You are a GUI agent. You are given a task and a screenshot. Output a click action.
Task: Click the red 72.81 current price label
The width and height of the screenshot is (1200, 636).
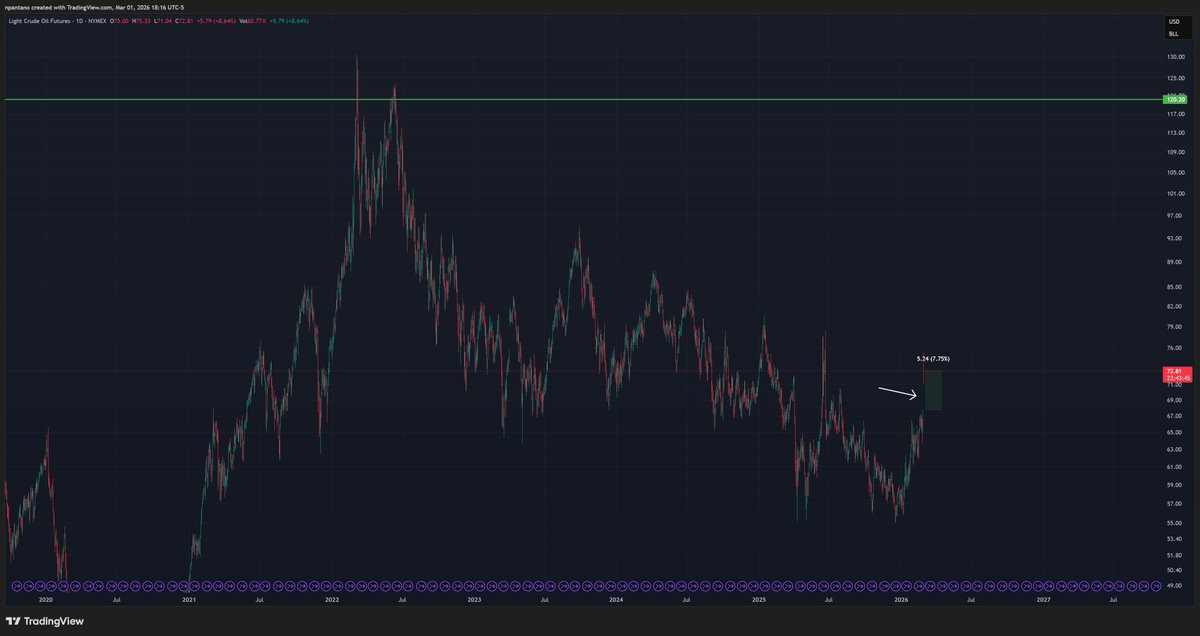(x=1175, y=372)
